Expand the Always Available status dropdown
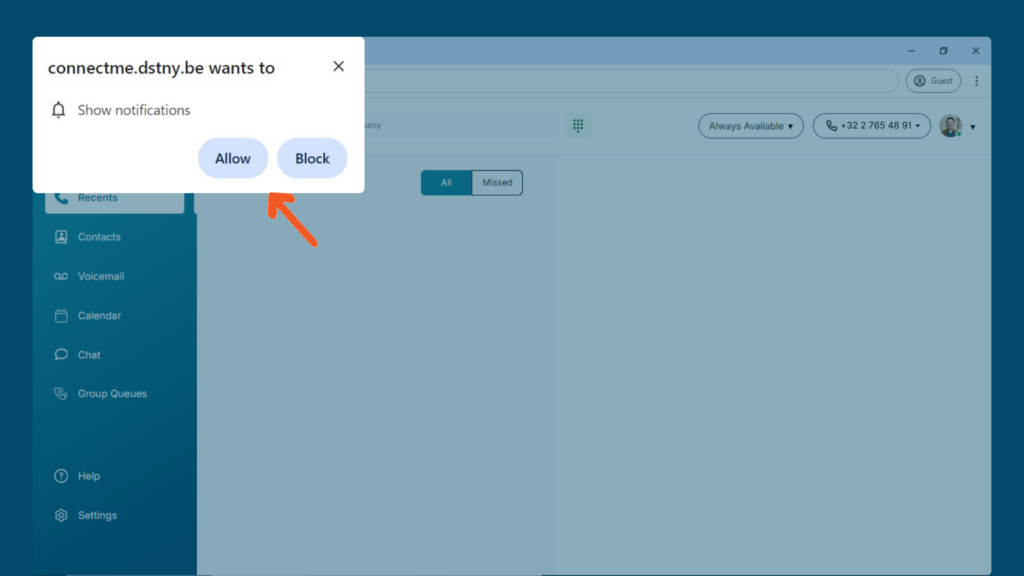The image size is (1024, 576). click(750, 126)
